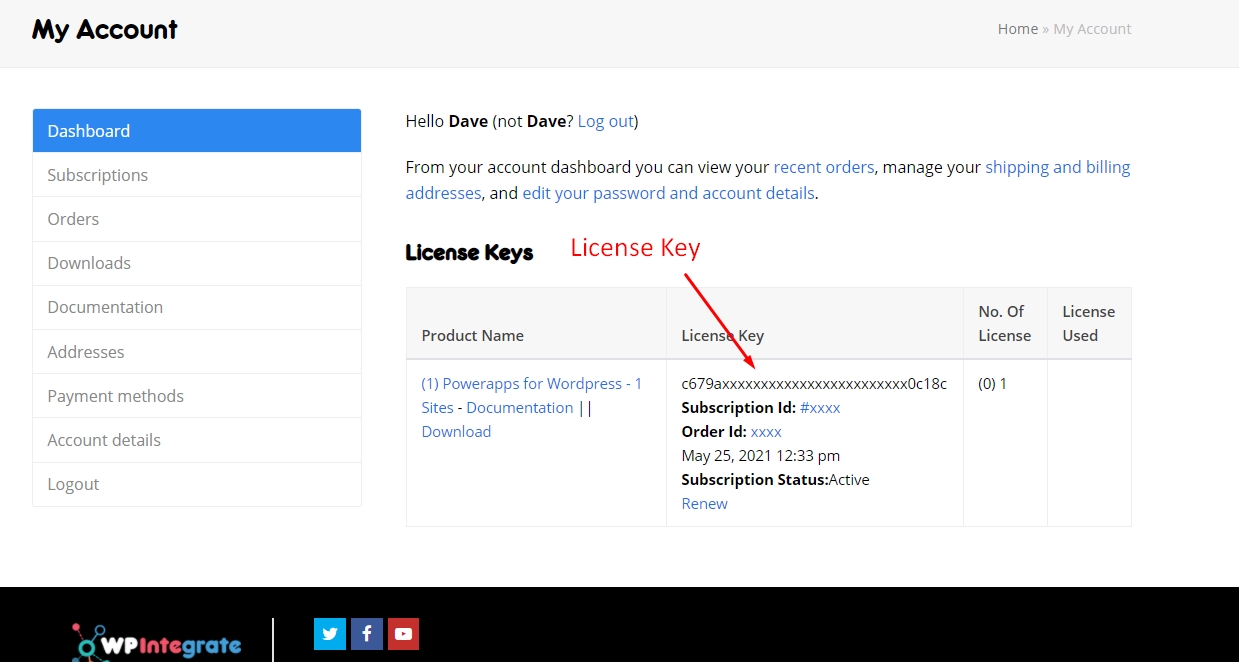The image size is (1239, 662).
Task: Open edit your password and account details link
Action: [x=668, y=193]
